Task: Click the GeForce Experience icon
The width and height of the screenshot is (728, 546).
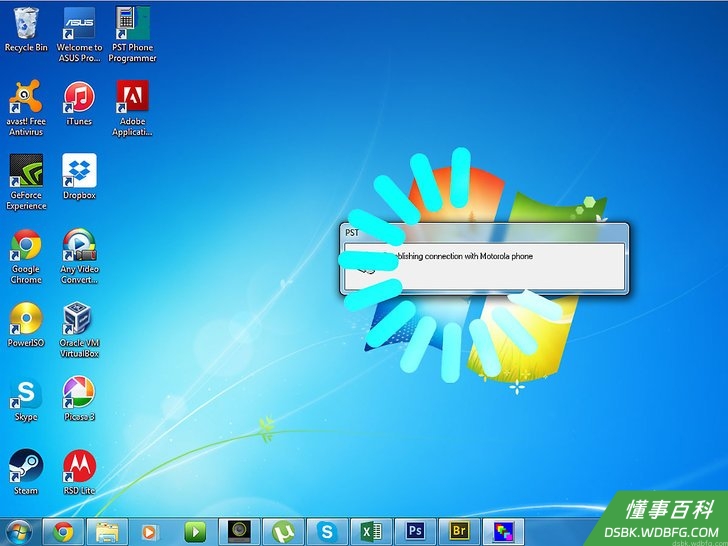Action: point(26,182)
